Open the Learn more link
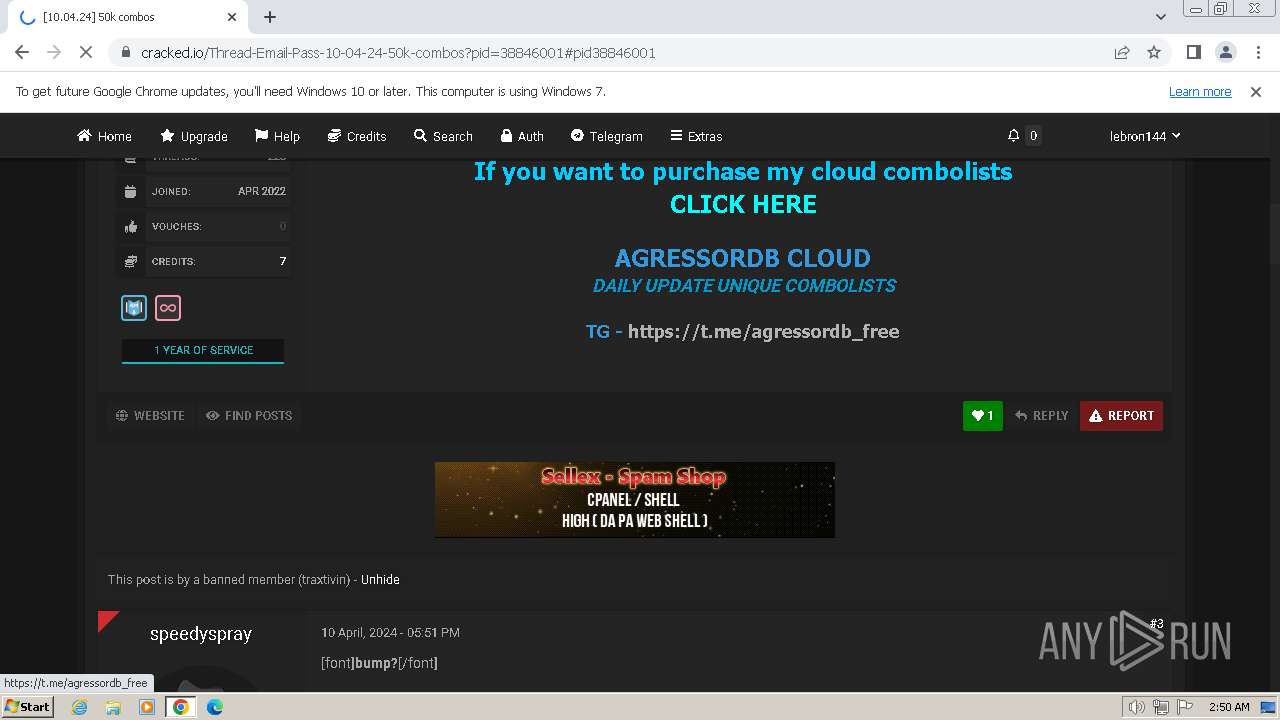The image size is (1280, 720). click(1200, 91)
